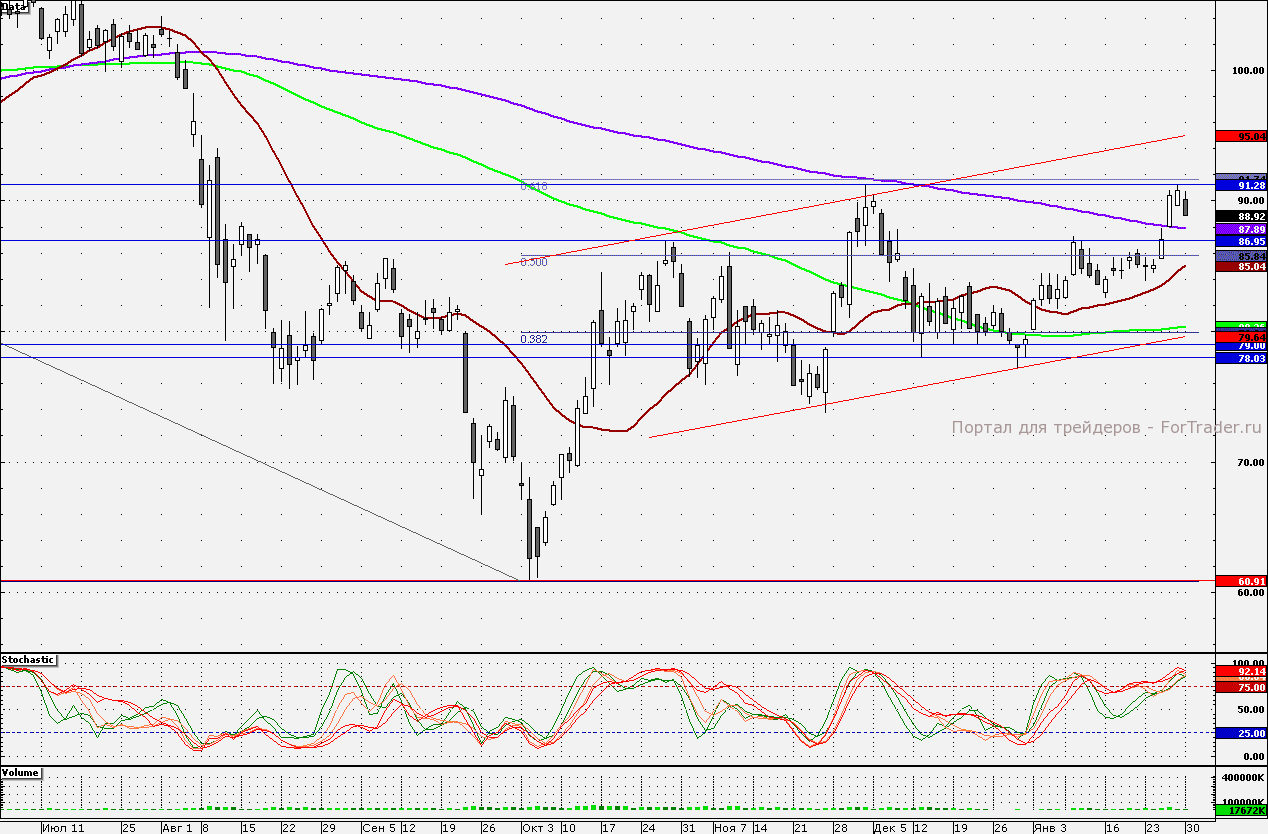Click the 0.382 Fibonacci level label

point(534,339)
